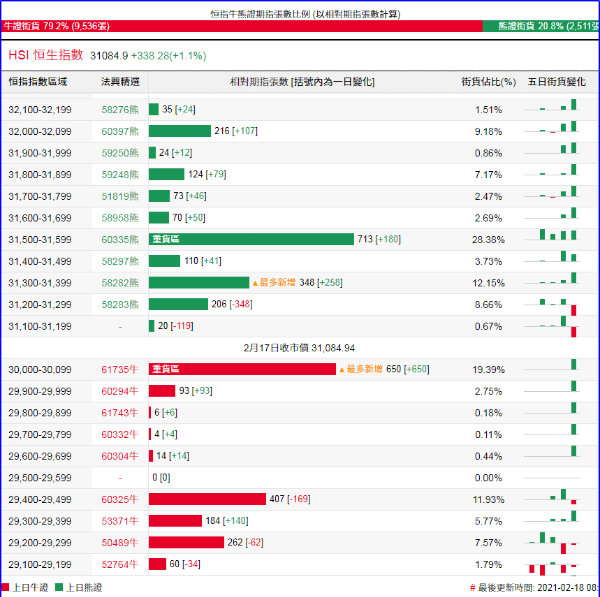Open the 60335熊 warrant link
Image resolution: width=600 pixels, height=597 pixels.
tap(120, 240)
